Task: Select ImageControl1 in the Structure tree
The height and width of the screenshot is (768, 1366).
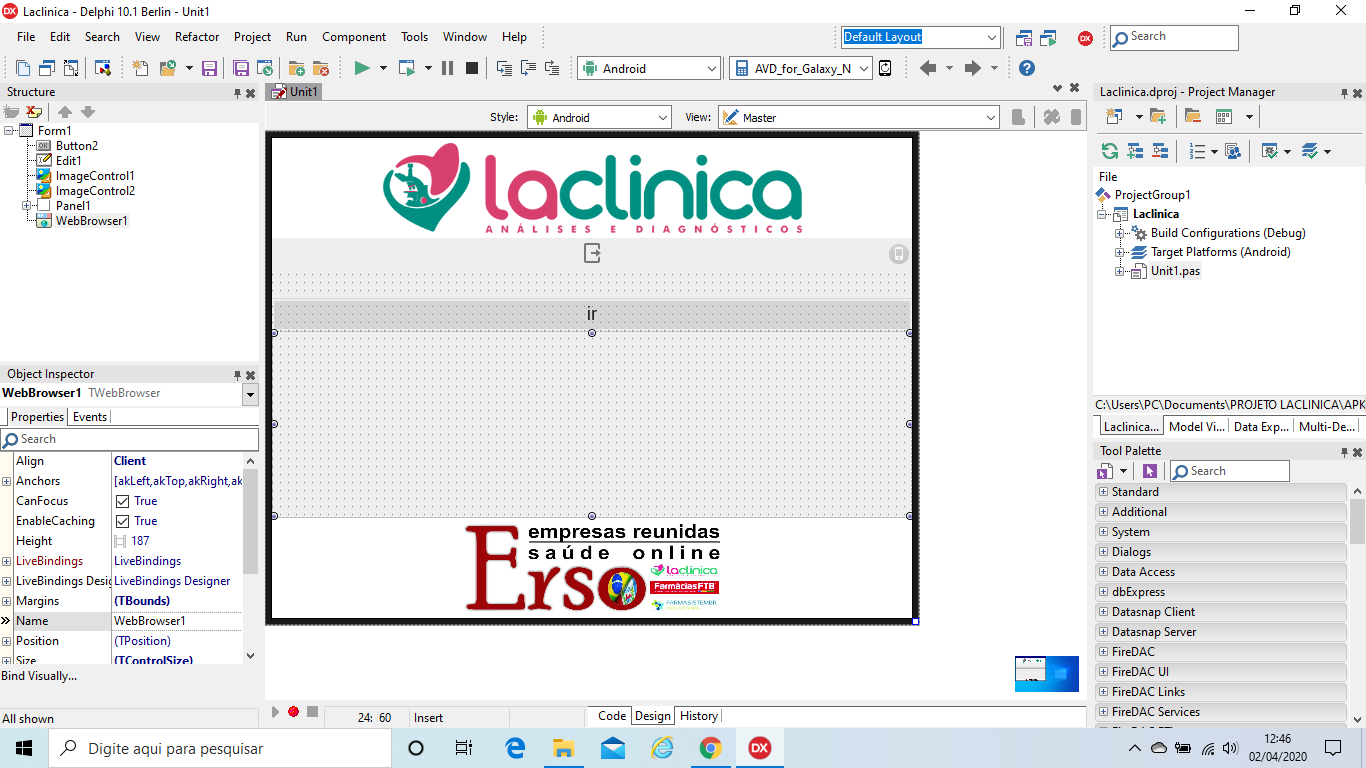Action: 95,176
